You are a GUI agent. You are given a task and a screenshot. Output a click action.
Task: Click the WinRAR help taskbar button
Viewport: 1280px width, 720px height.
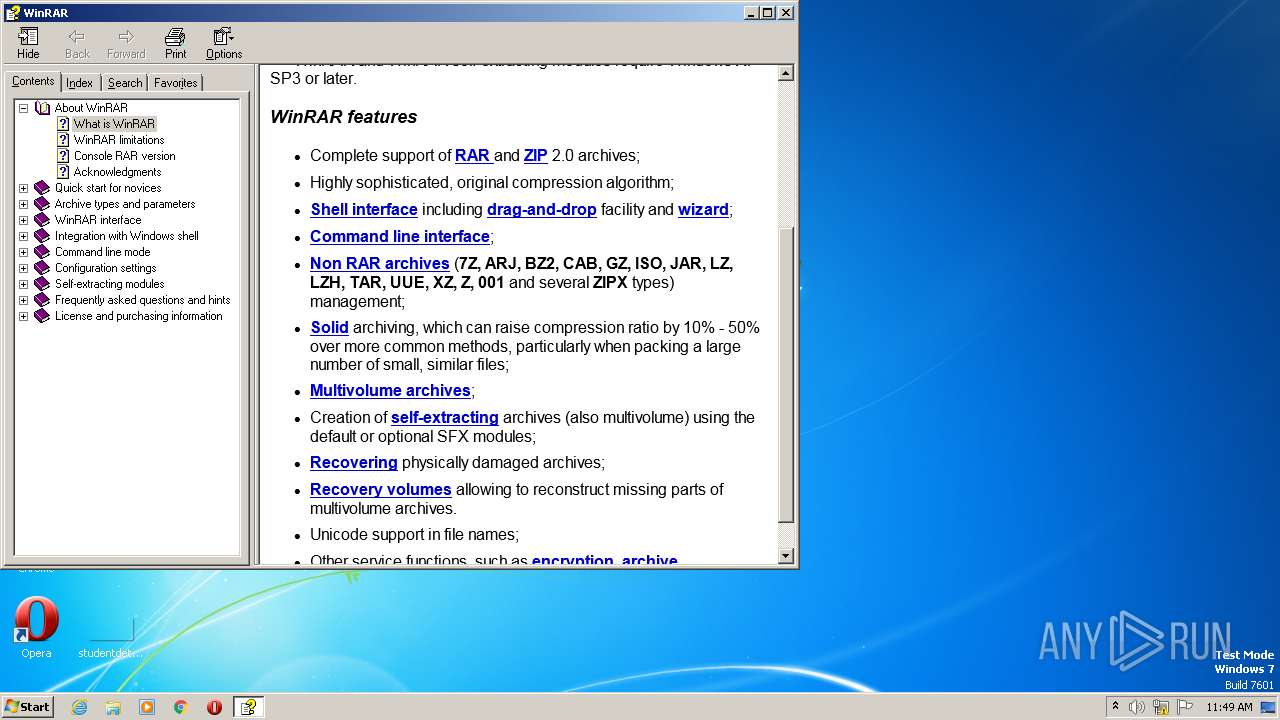pos(248,707)
